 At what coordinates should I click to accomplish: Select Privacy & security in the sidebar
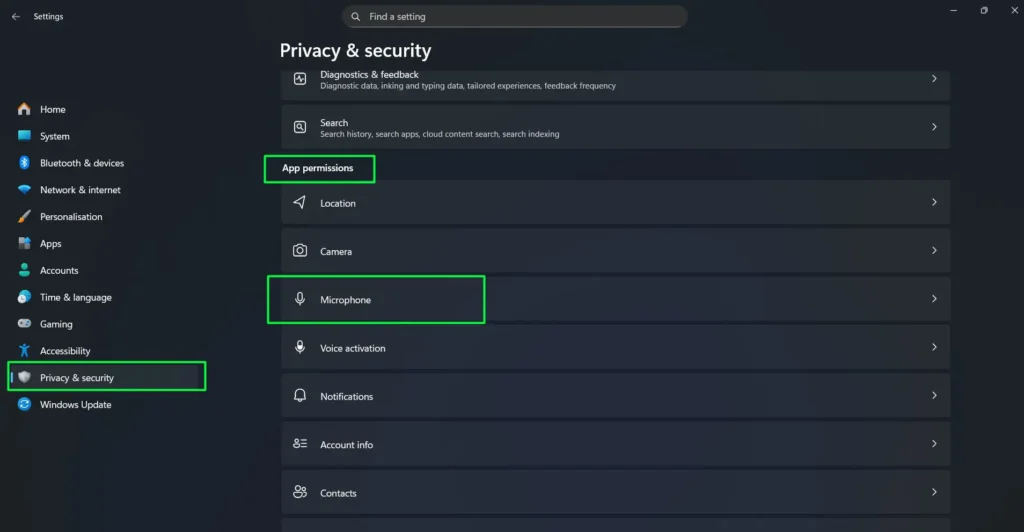coord(106,377)
